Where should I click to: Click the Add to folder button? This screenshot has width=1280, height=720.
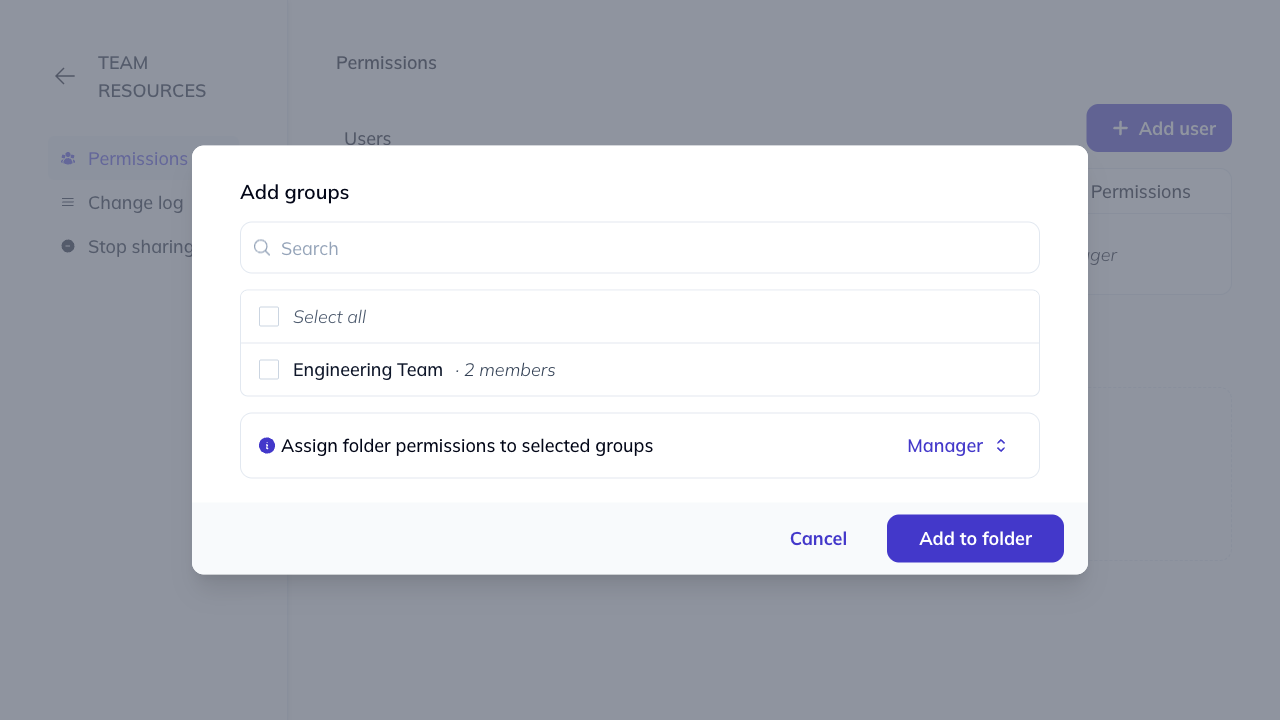point(975,538)
